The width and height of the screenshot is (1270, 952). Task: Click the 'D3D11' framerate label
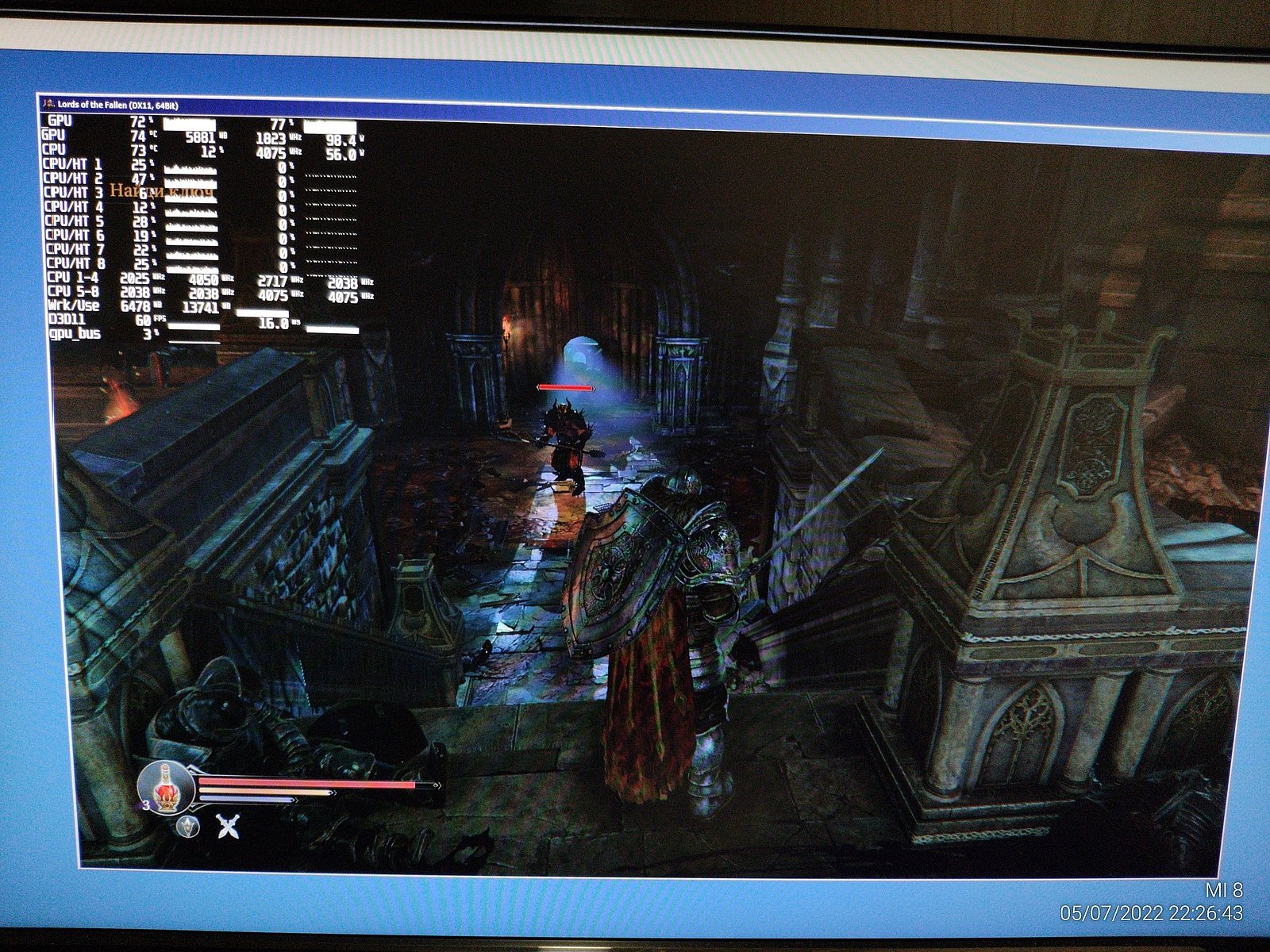point(67,321)
